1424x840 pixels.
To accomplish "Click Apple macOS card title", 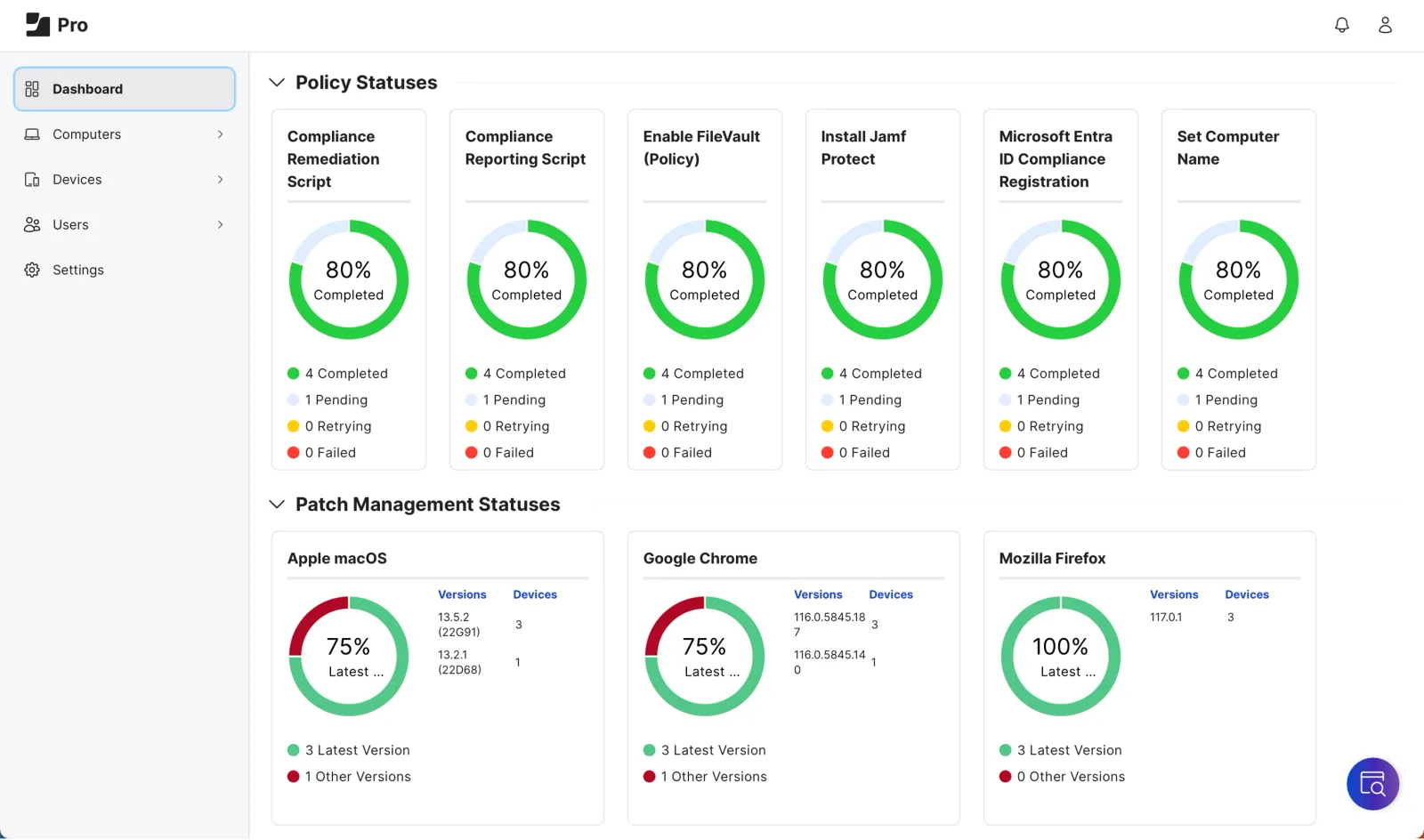I will pos(337,559).
